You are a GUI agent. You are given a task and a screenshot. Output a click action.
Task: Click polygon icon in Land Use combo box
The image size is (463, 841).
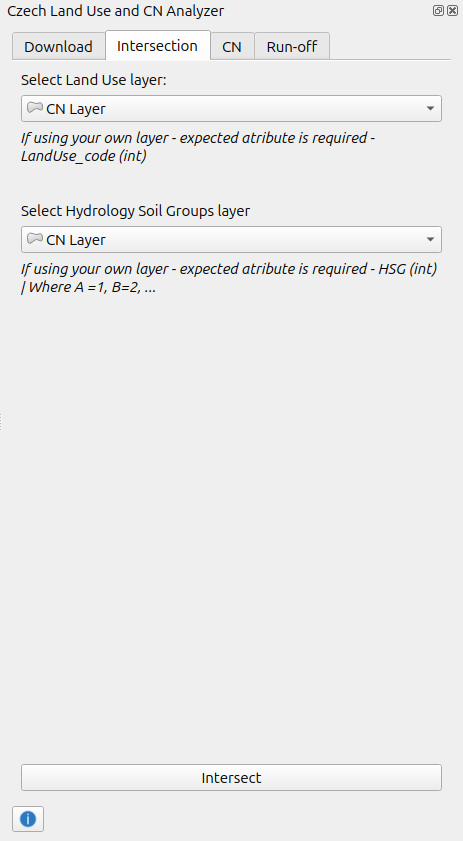35,108
